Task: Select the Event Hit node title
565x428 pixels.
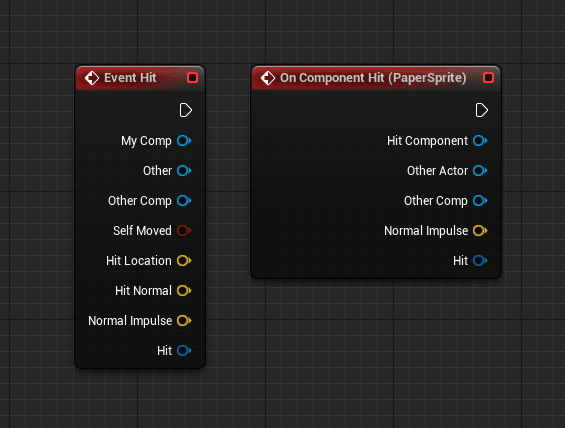Action: click(130, 78)
